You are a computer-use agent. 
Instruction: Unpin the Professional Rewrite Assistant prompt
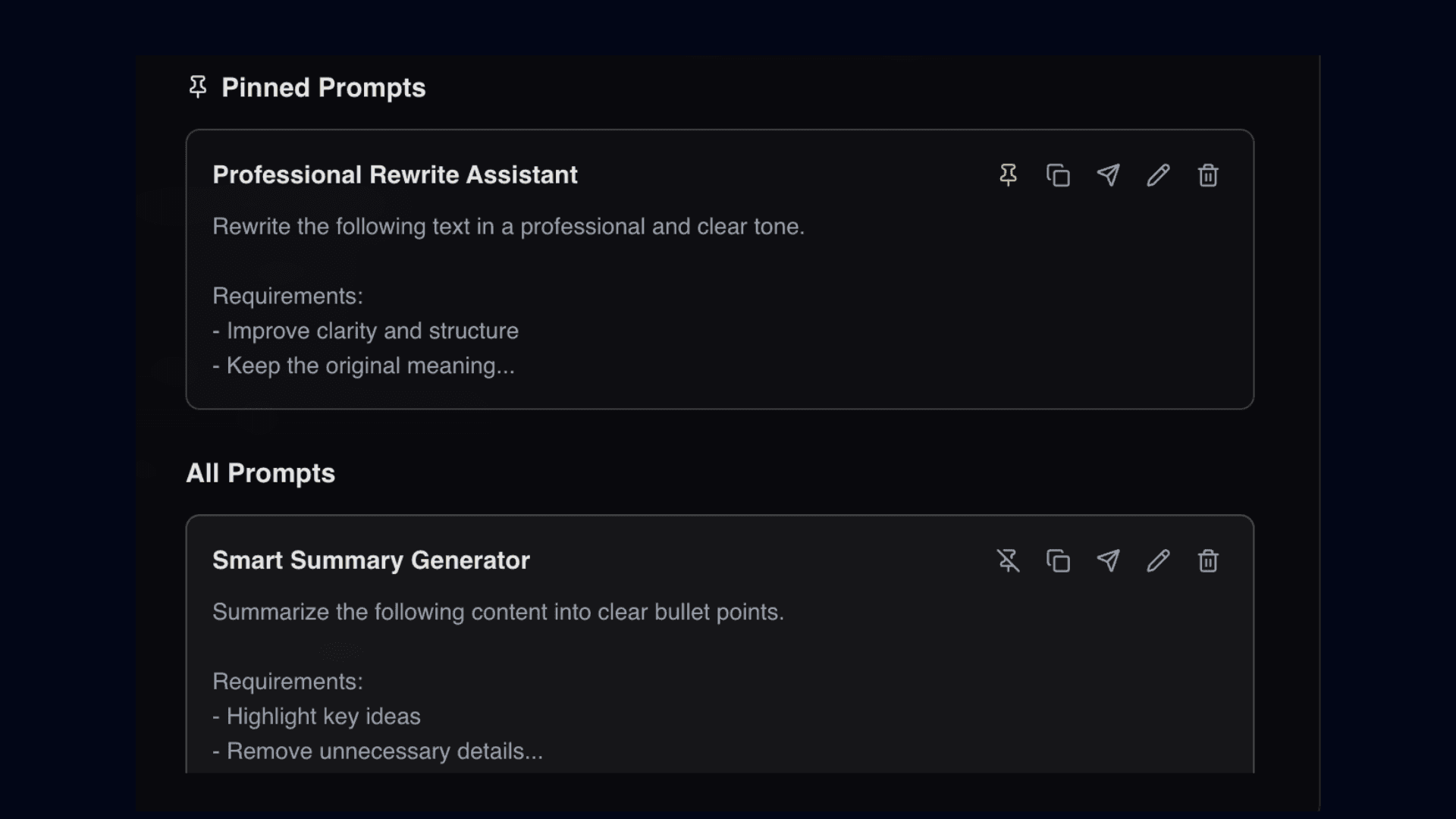click(x=1009, y=174)
